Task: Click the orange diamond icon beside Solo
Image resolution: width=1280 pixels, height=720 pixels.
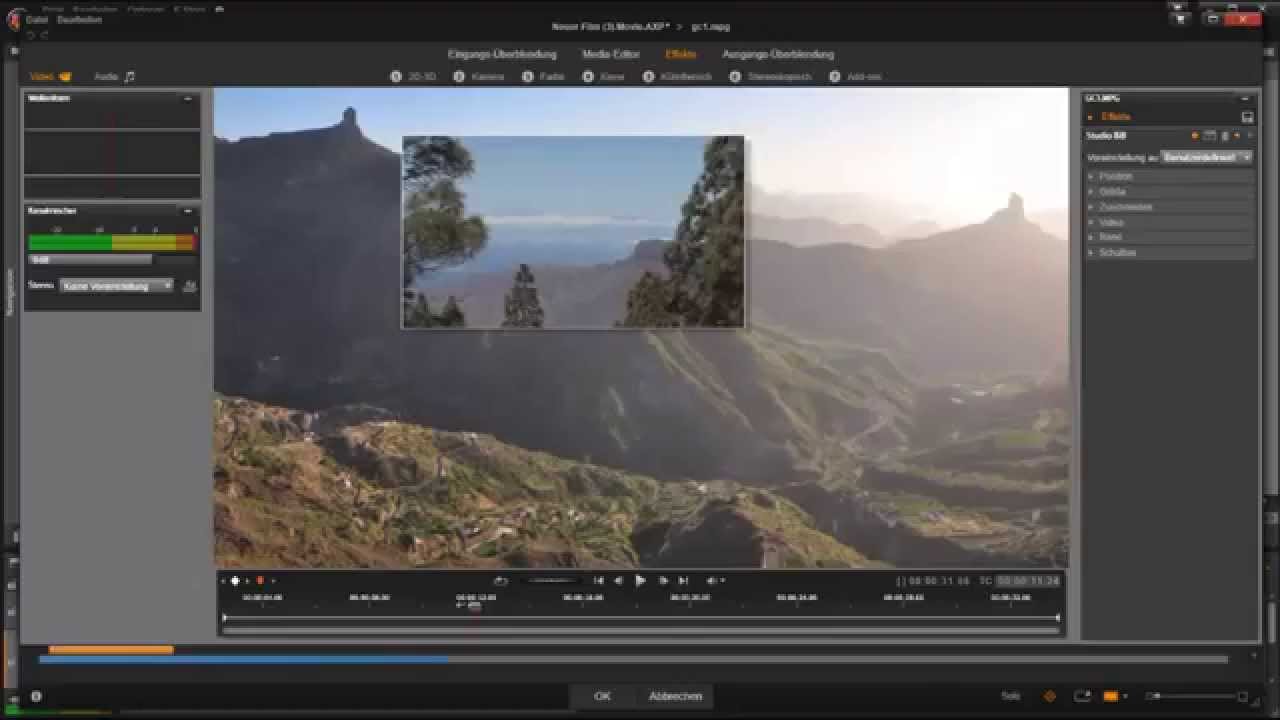Action: [1050, 696]
